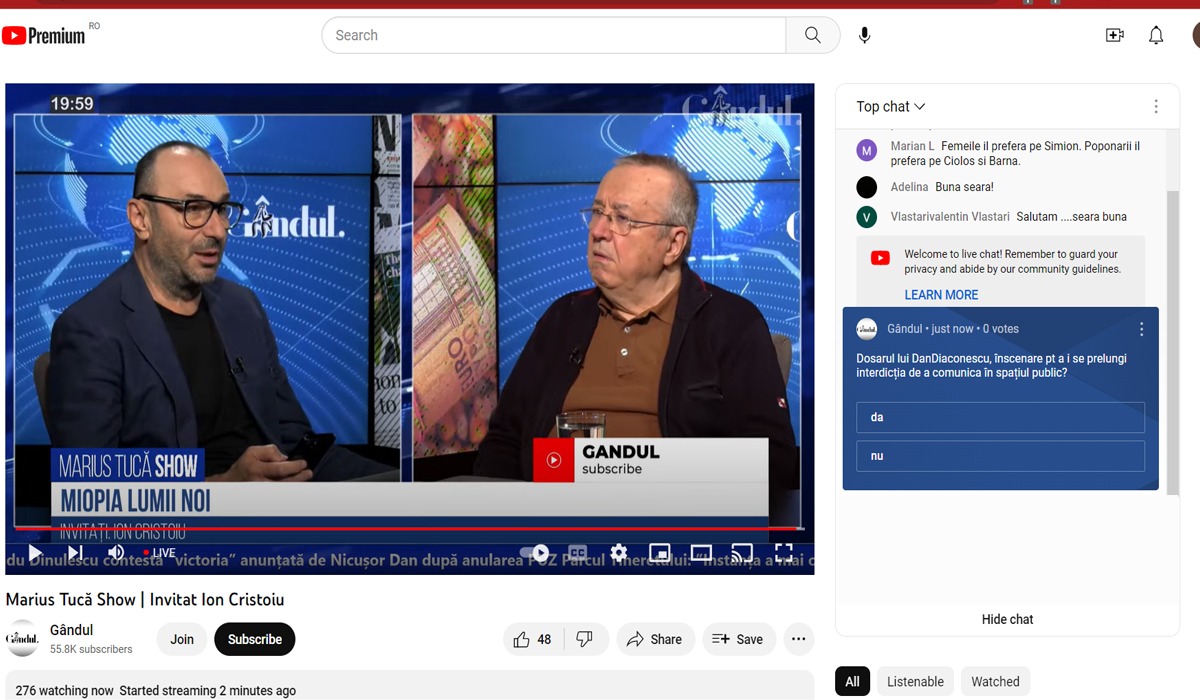Toggle autoplay switch in player
Screen dimensions: 1200x700
point(536,552)
